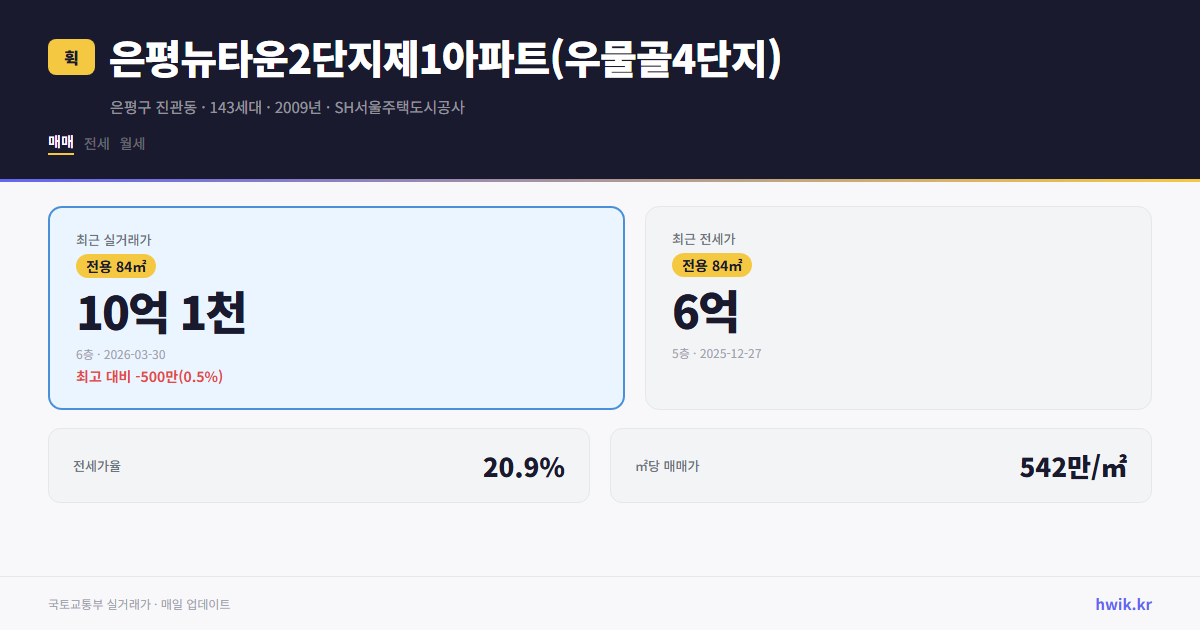
Task: Select the active 매매 tab
Action: [59, 144]
